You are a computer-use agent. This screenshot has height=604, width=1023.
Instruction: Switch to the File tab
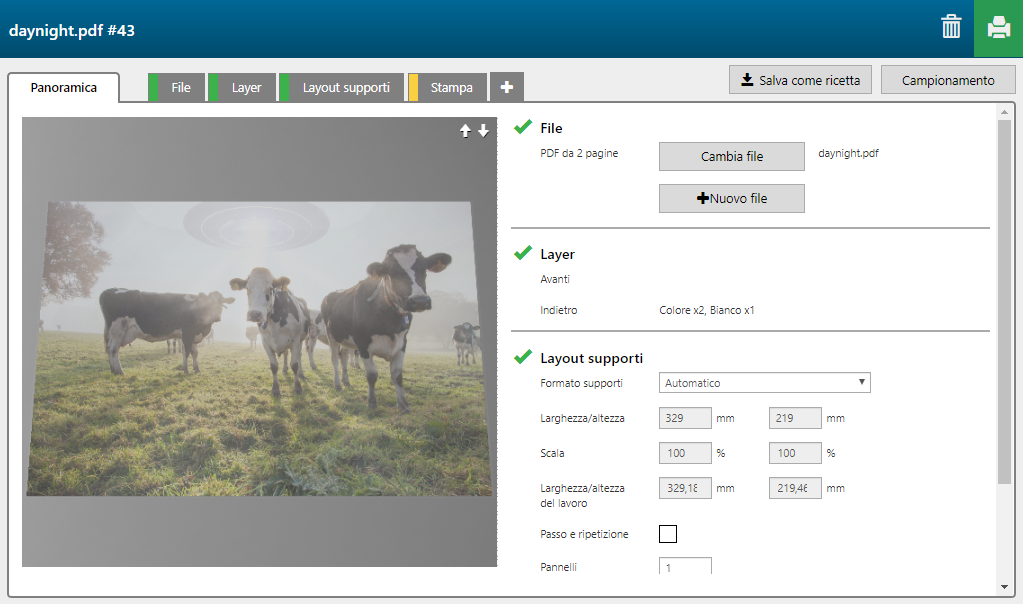click(x=180, y=88)
